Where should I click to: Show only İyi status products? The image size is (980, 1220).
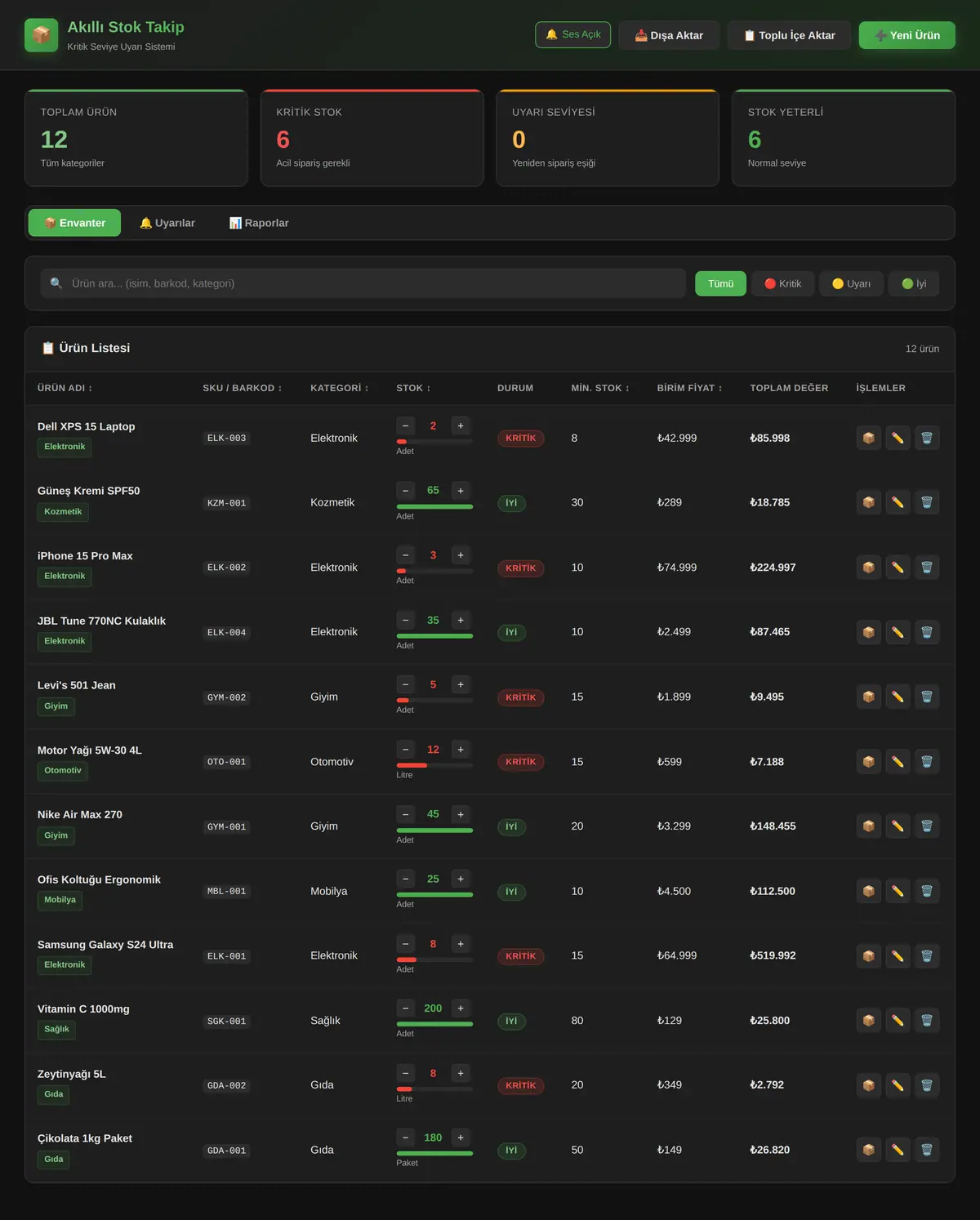click(x=914, y=283)
